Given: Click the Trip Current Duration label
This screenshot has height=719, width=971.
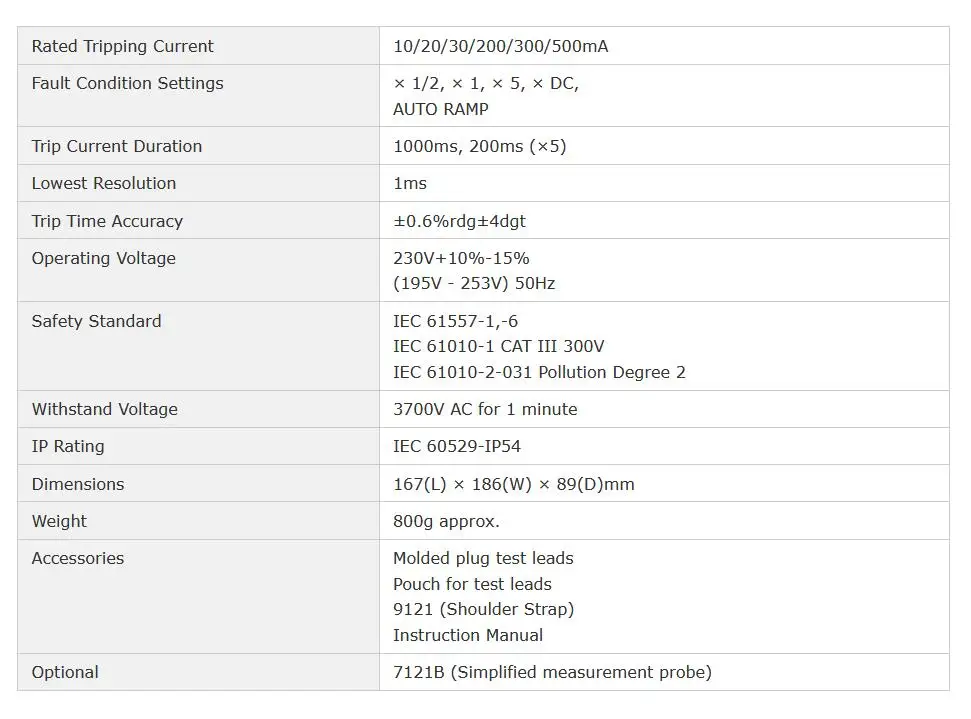Looking at the screenshot, I should tap(117, 146).
